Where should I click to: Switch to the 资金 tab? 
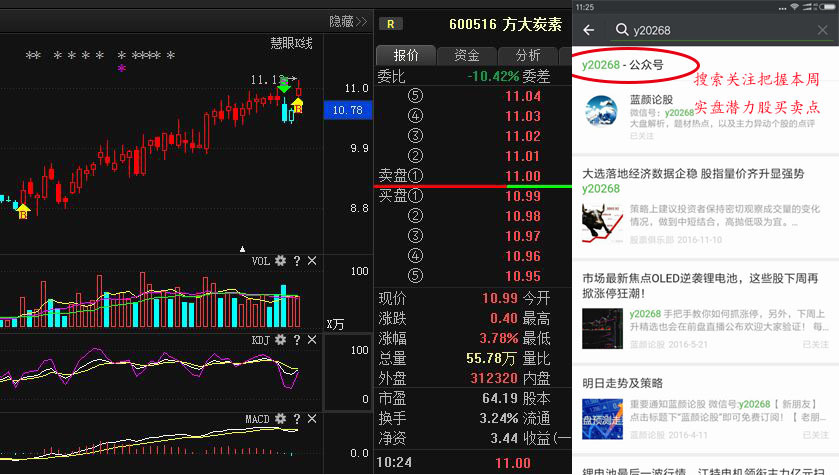(467, 55)
